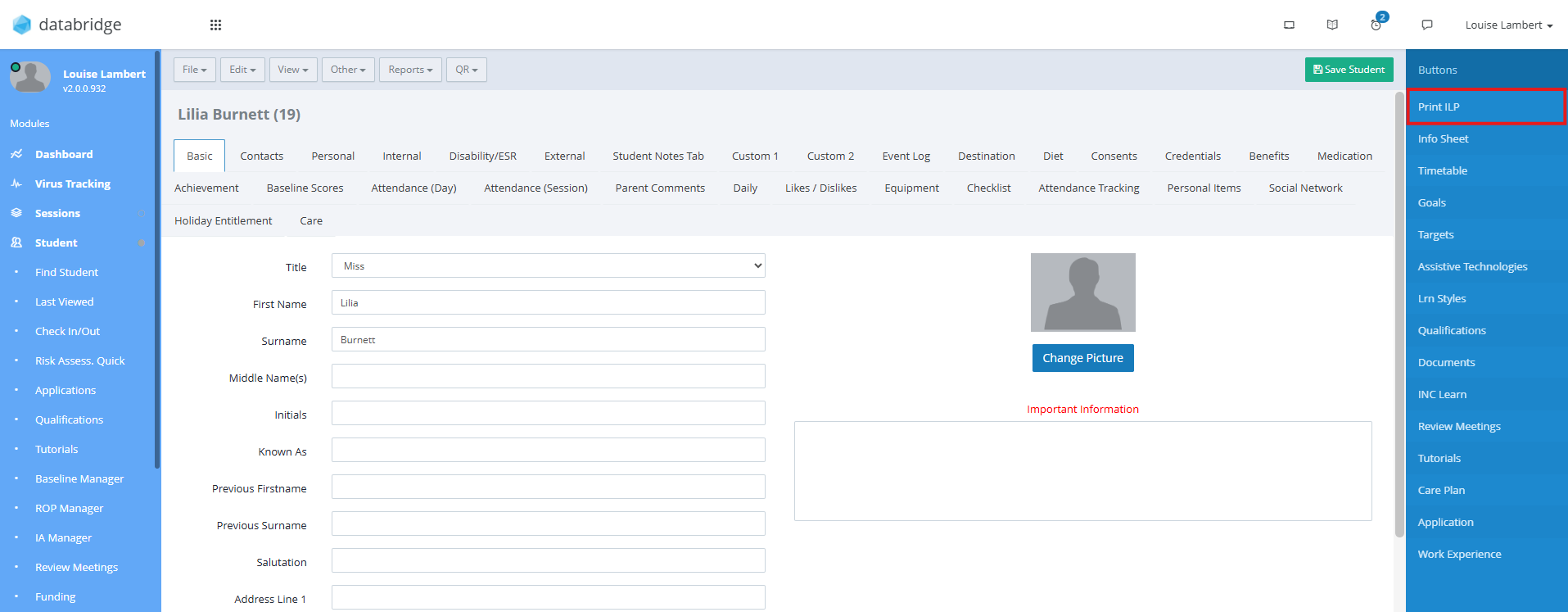The height and width of the screenshot is (612, 1568).
Task: Click the Known As field
Action: [x=548, y=450]
